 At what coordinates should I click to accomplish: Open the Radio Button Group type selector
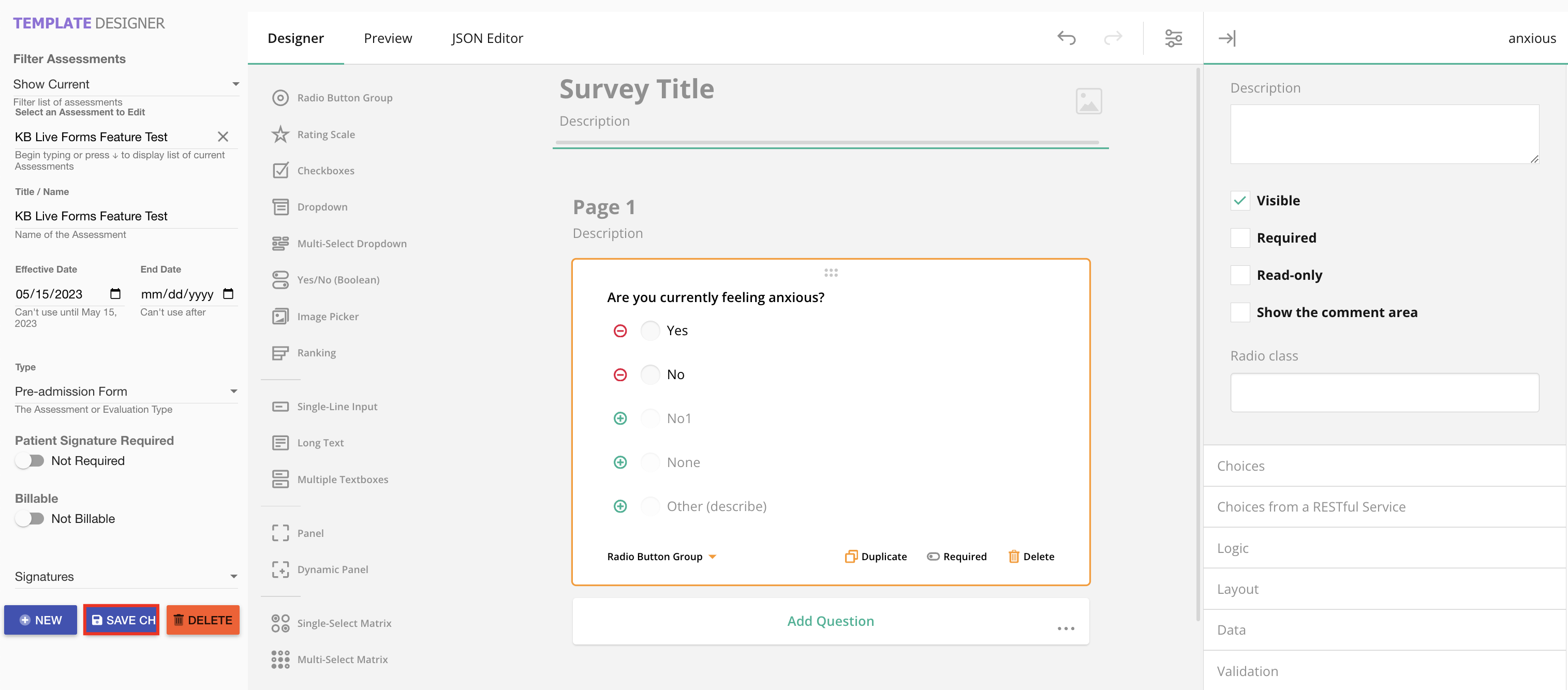(x=662, y=556)
